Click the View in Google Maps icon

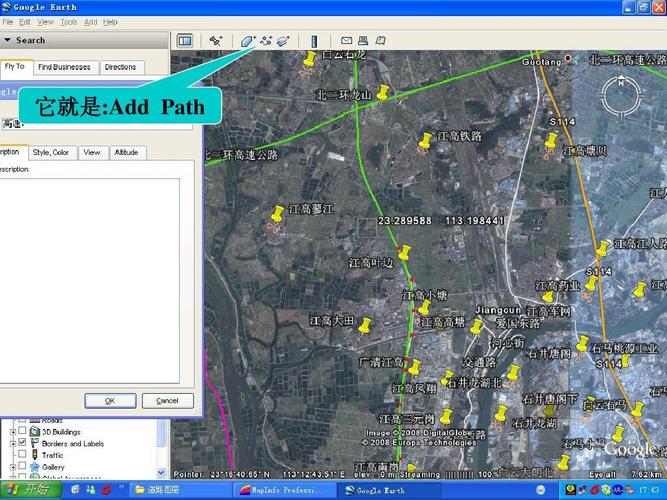pyautogui.click(x=380, y=40)
